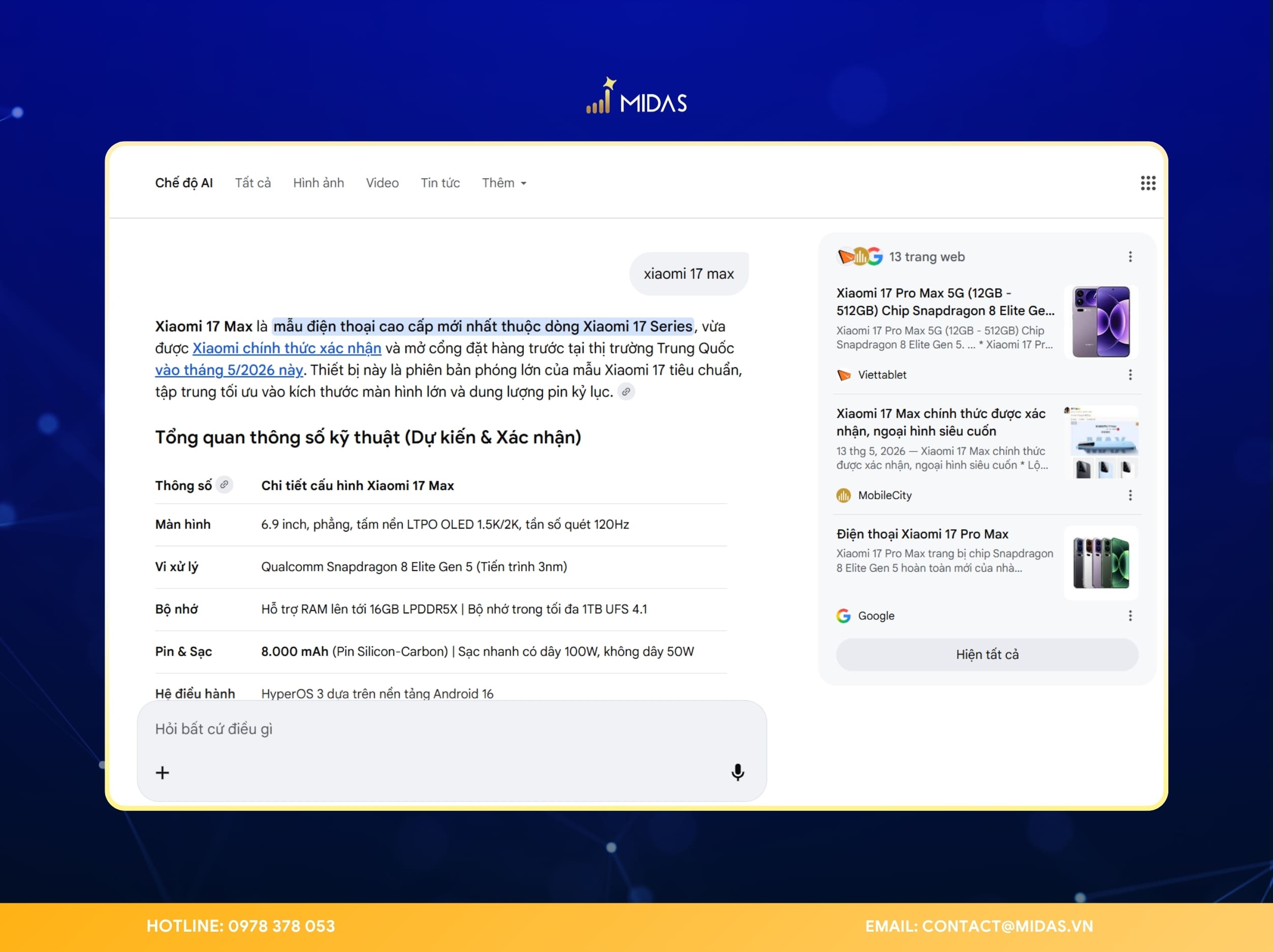Expand the 'Thêm' dropdown menu

pyautogui.click(x=504, y=183)
